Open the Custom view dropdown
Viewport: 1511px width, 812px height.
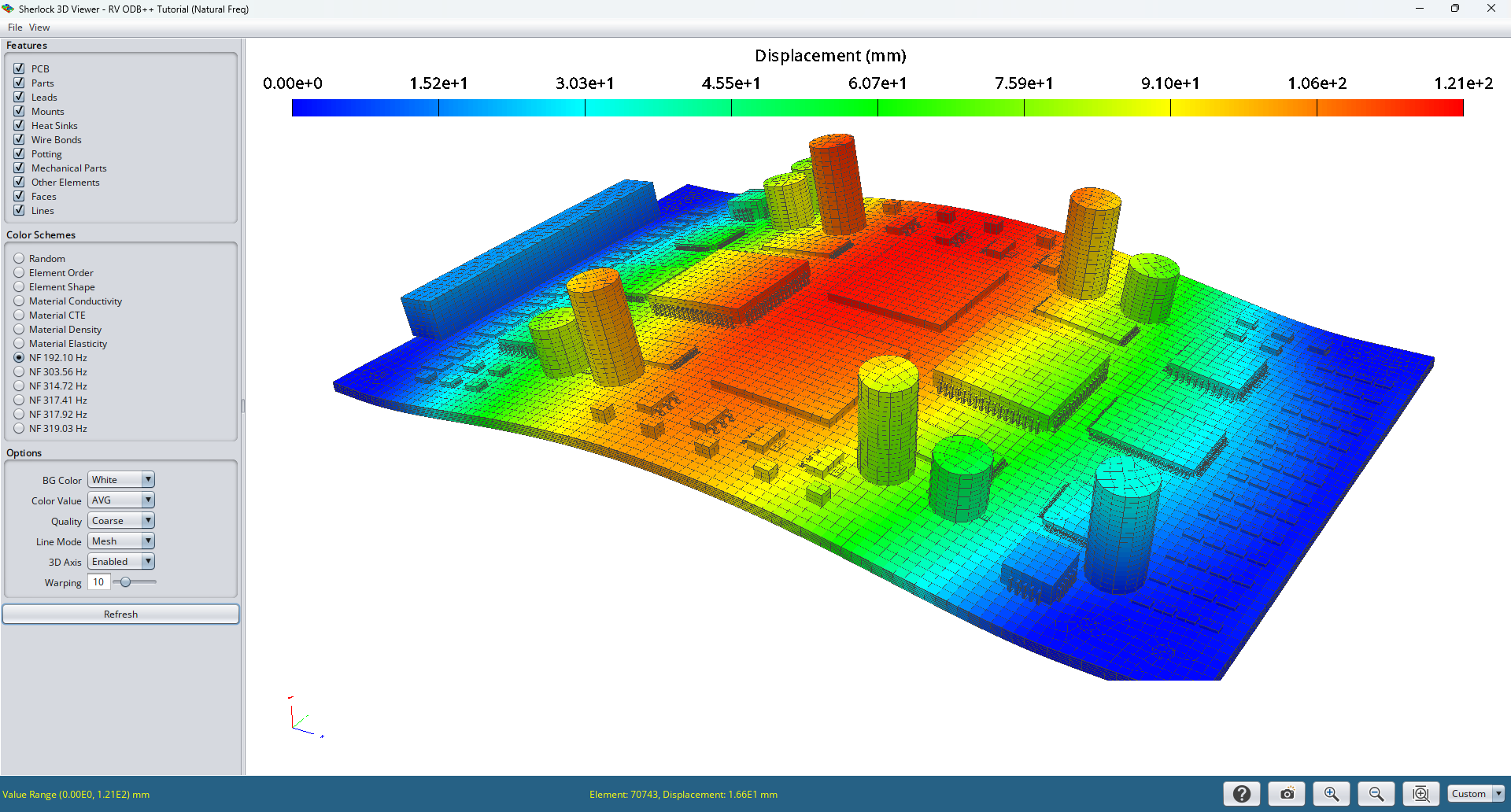point(1476,794)
